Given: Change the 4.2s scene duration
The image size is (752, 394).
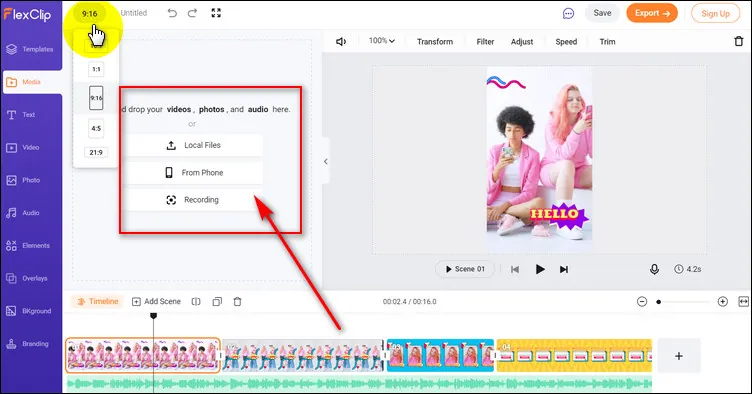Looking at the screenshot, I should (688, 269).
